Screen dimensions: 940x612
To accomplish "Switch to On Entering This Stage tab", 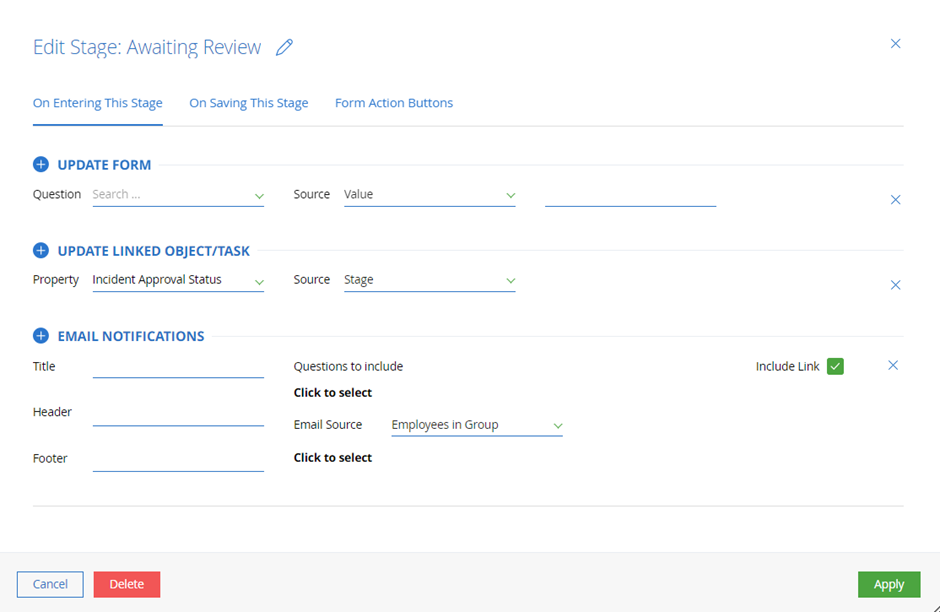I will coord(98,103).
